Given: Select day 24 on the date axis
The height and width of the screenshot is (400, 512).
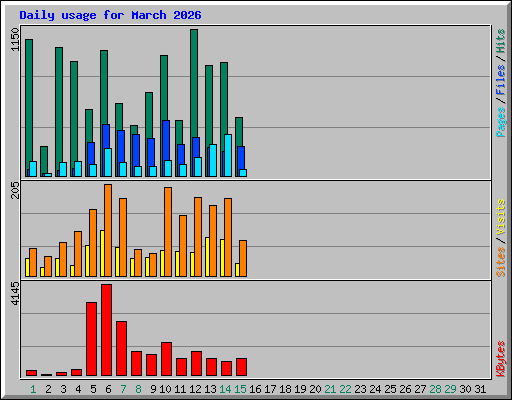Looking at the screenshot, I should (x=375, y=389).
